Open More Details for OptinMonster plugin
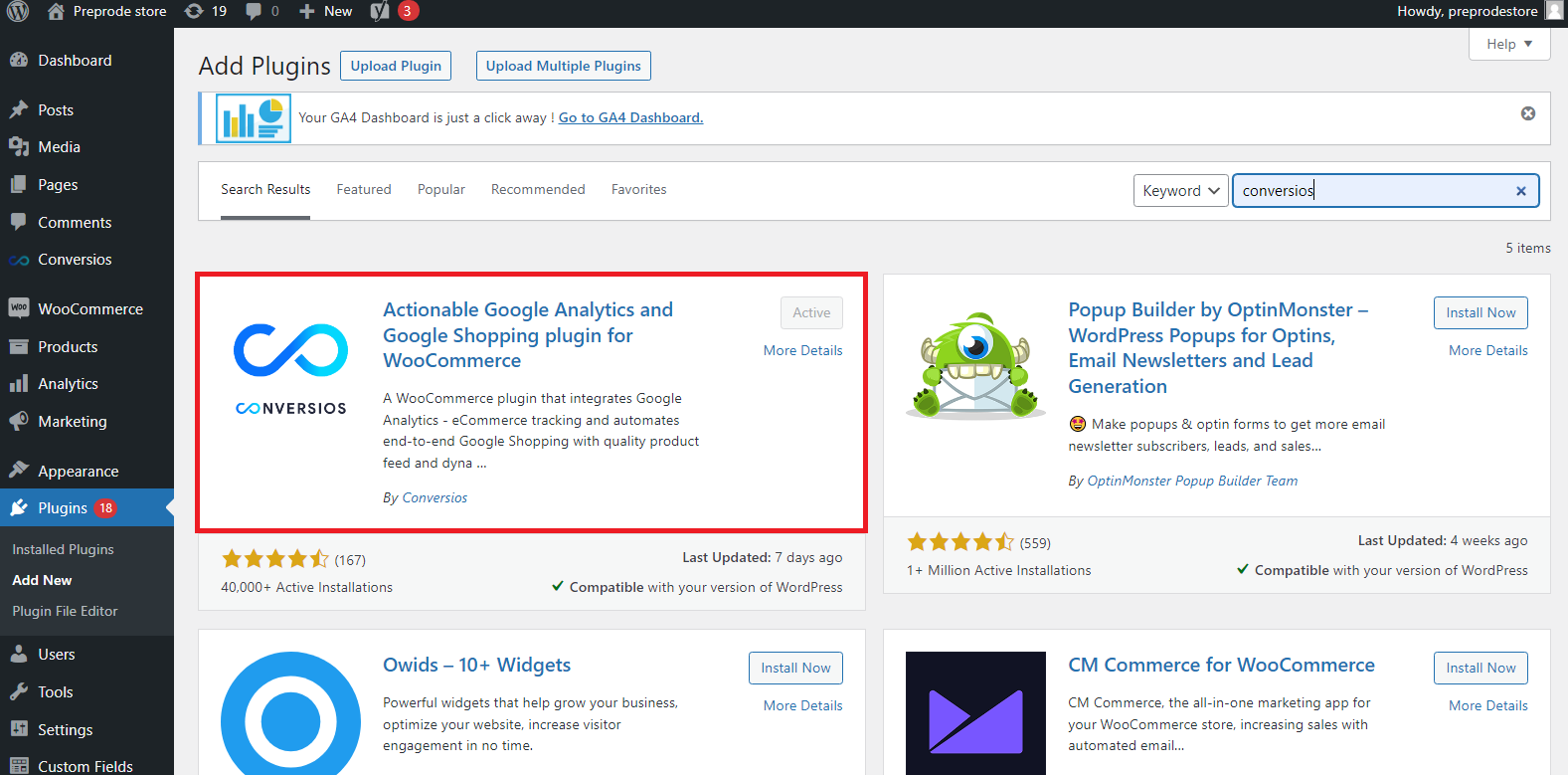Viewport: 1568px width, 775px height. tap(1488, 350)
